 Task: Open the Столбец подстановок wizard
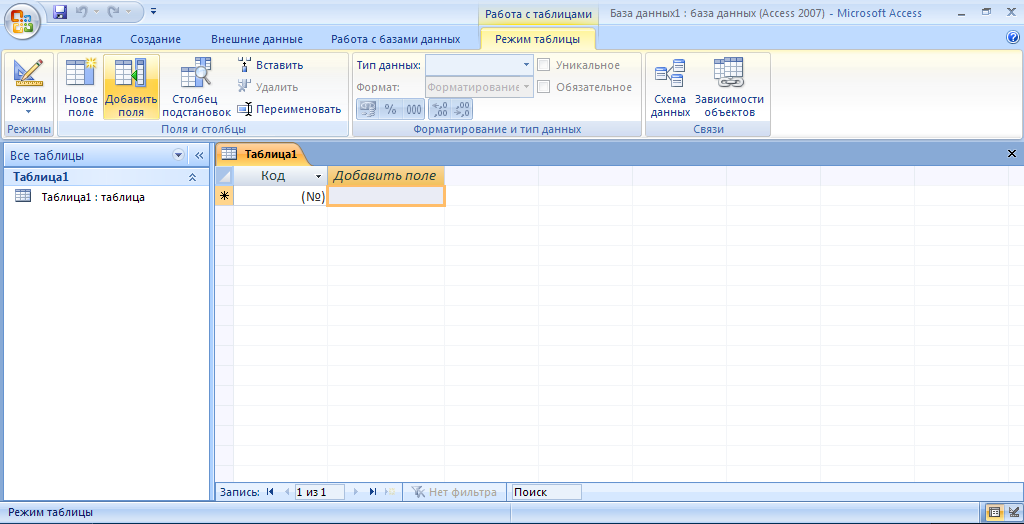[x=196, y=87]
